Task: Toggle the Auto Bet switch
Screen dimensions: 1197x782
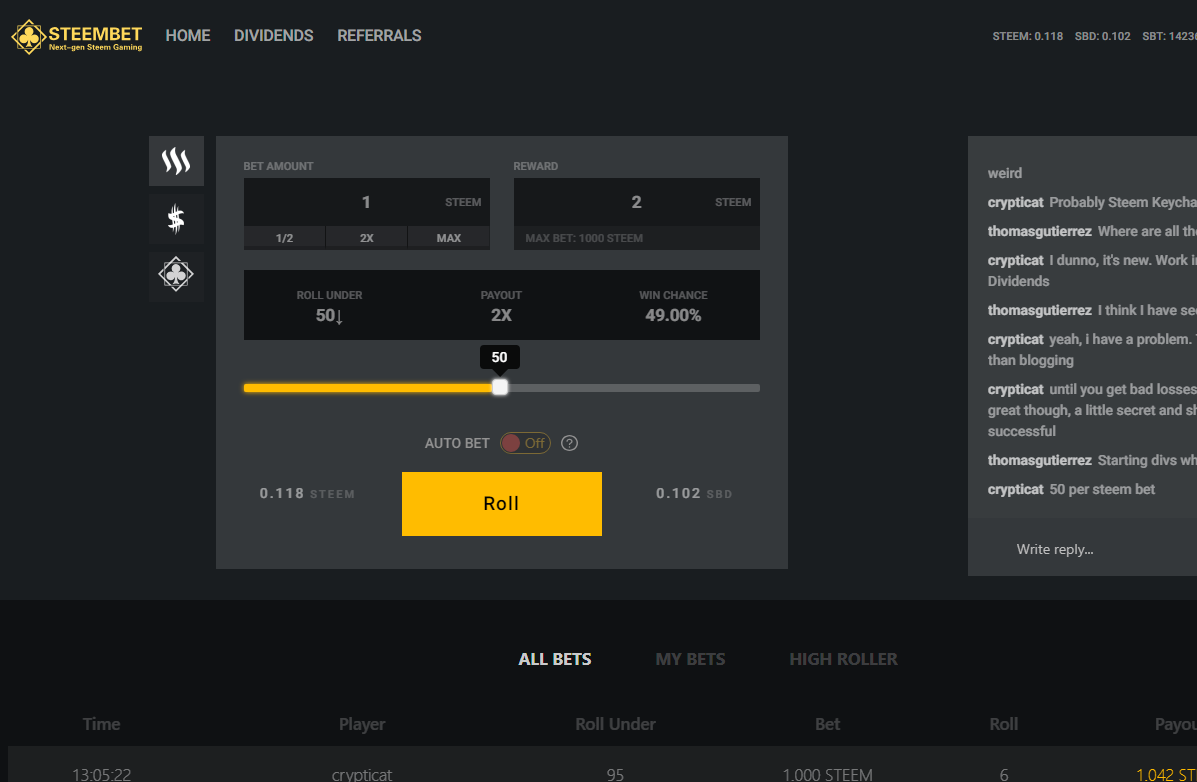Action: click(x=525, y=443)
